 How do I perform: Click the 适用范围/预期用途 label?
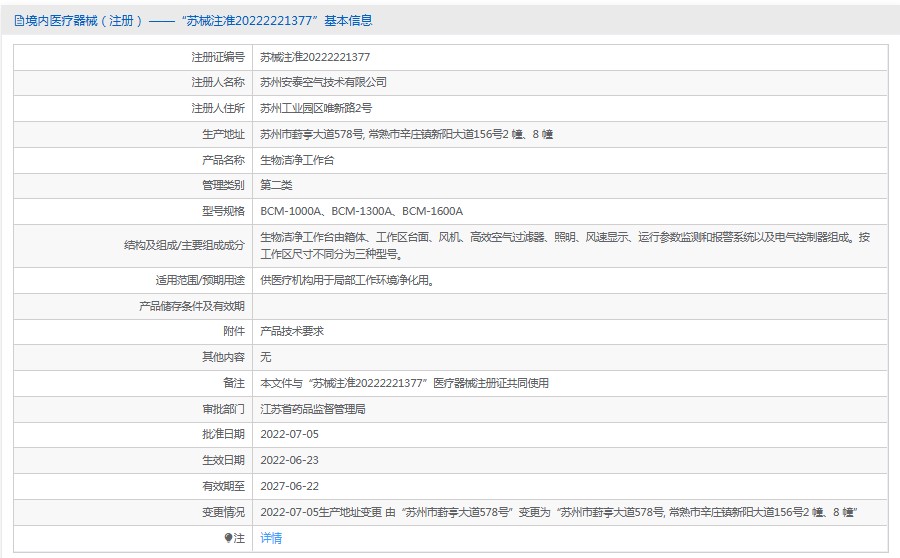coord(200,280)
